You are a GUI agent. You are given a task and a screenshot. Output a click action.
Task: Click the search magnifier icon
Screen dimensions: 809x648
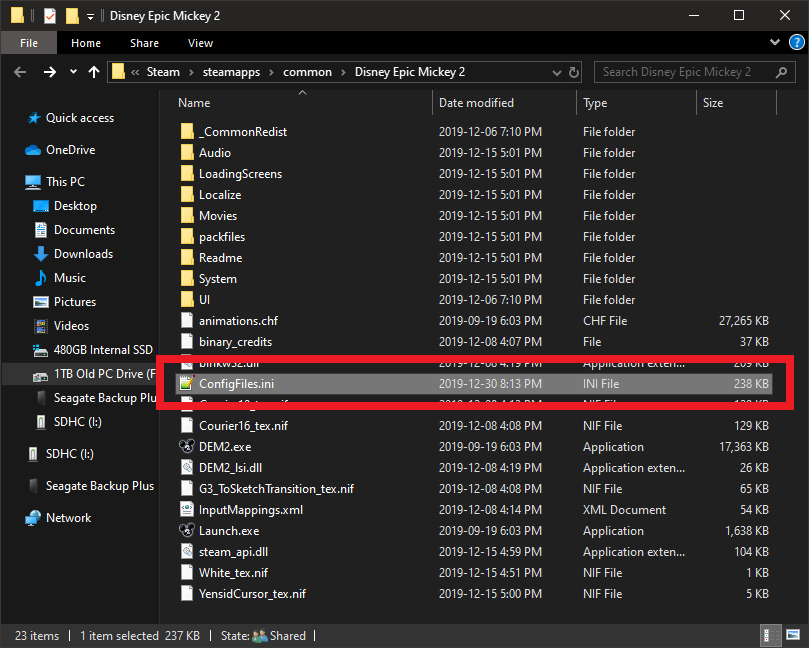pyautogui.click(x=782, y=72)
